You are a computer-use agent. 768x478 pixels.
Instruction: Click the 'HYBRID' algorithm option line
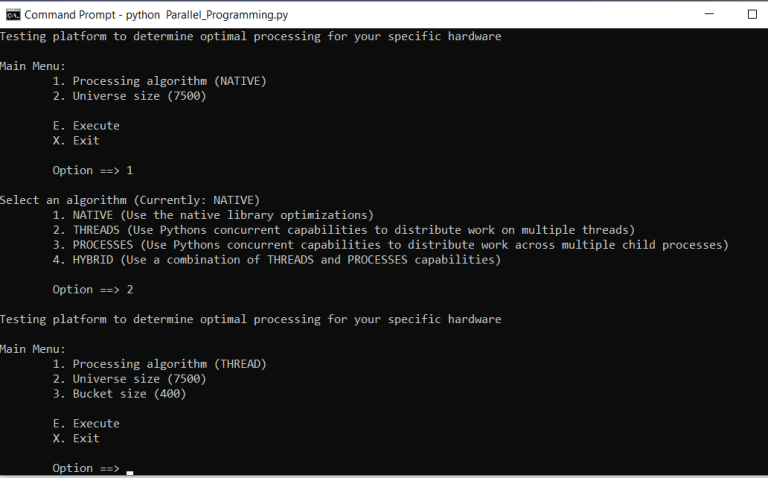[277, 260]
